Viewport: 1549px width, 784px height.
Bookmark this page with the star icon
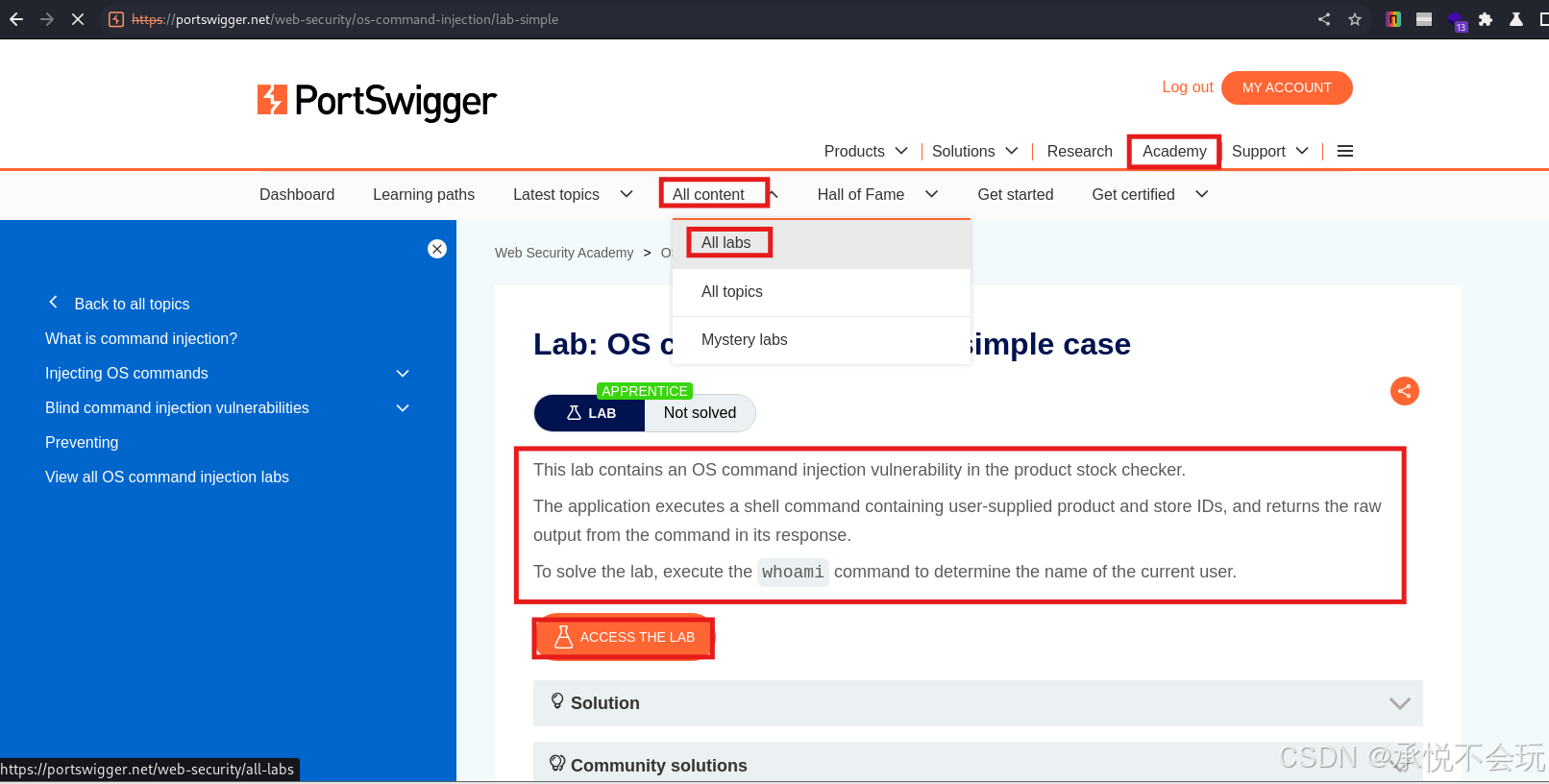coord(1355,19)
